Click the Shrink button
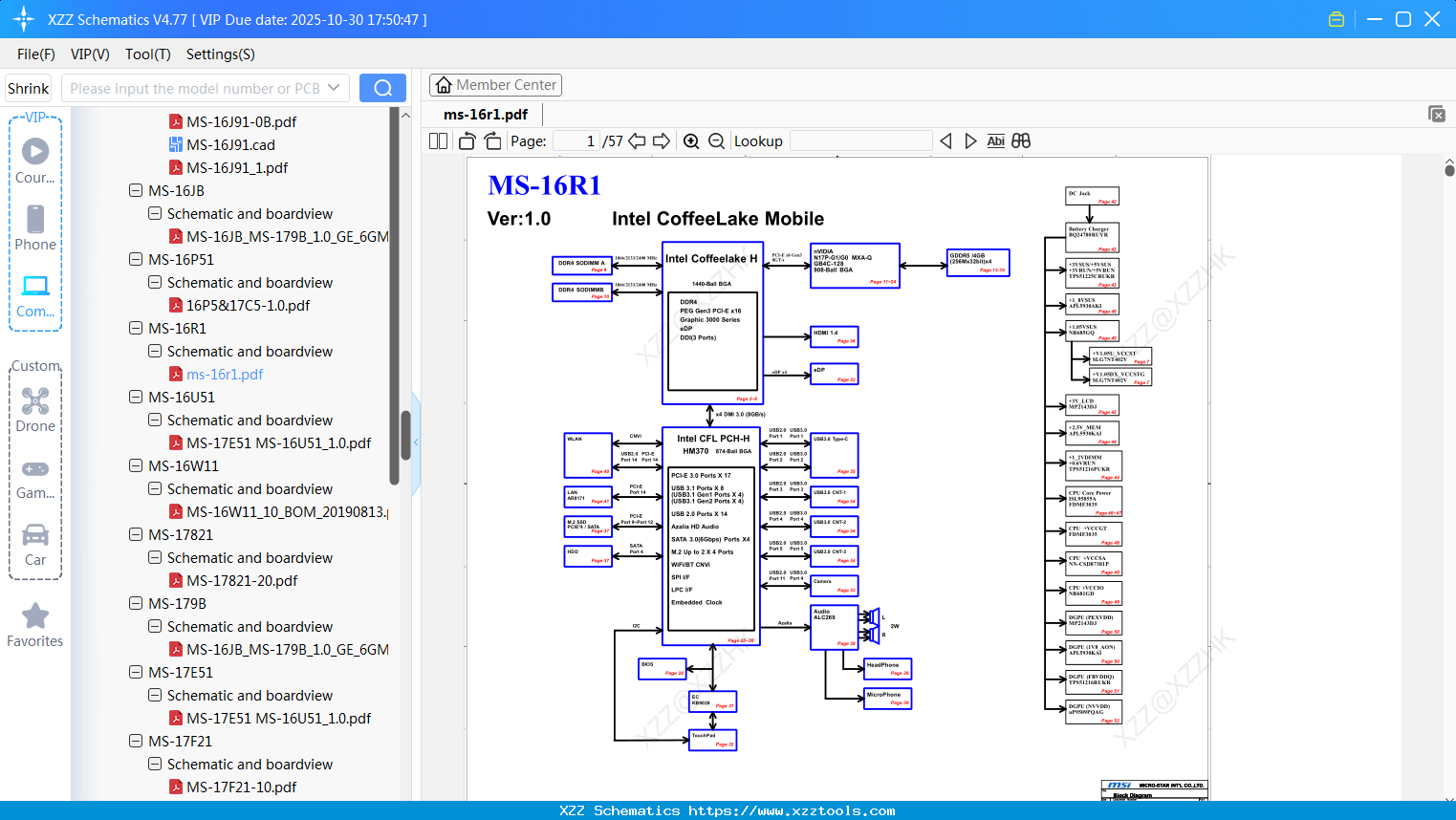The height and width of the screenshot is (820, 1456). pyautogui.click(x=29, y=88)
